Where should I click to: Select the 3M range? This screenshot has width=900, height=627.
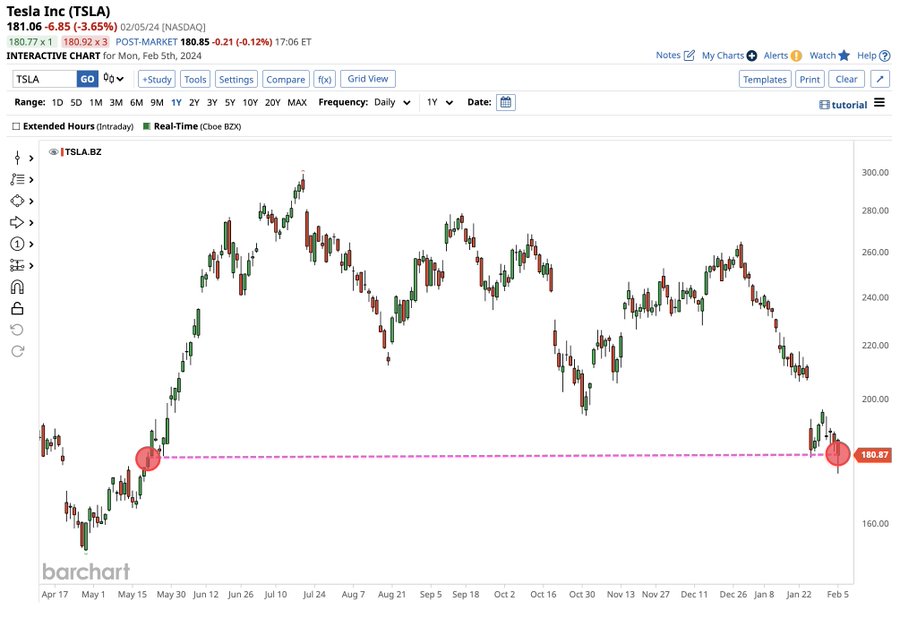click(116, 103)
